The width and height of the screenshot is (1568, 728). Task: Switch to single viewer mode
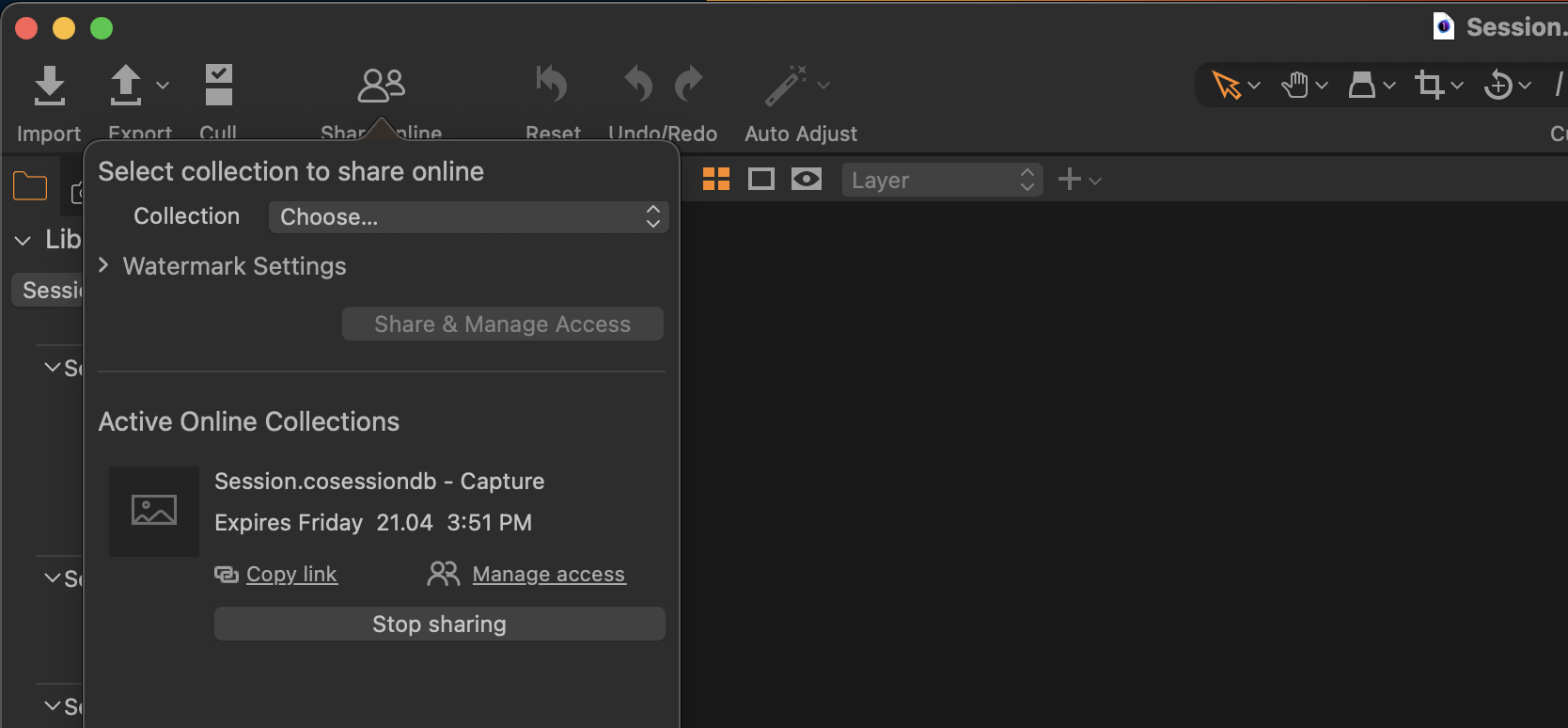pos(761,179)
